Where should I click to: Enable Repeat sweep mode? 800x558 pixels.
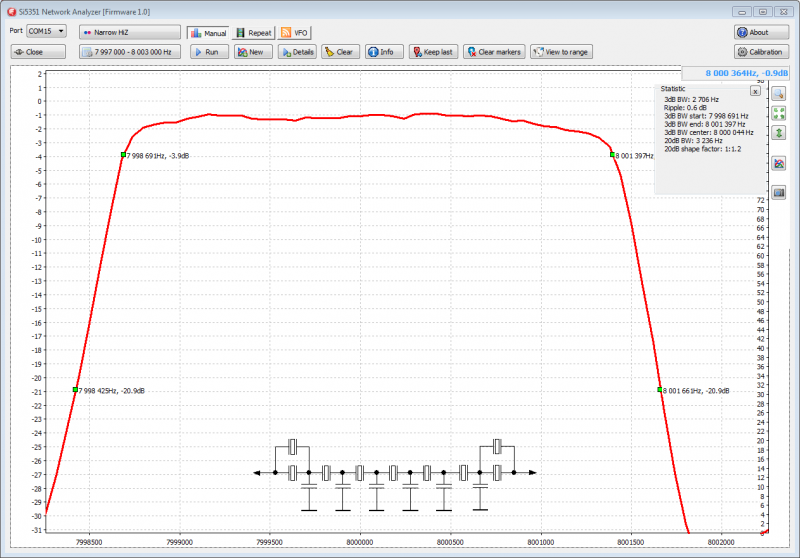(x=254, y=32)
